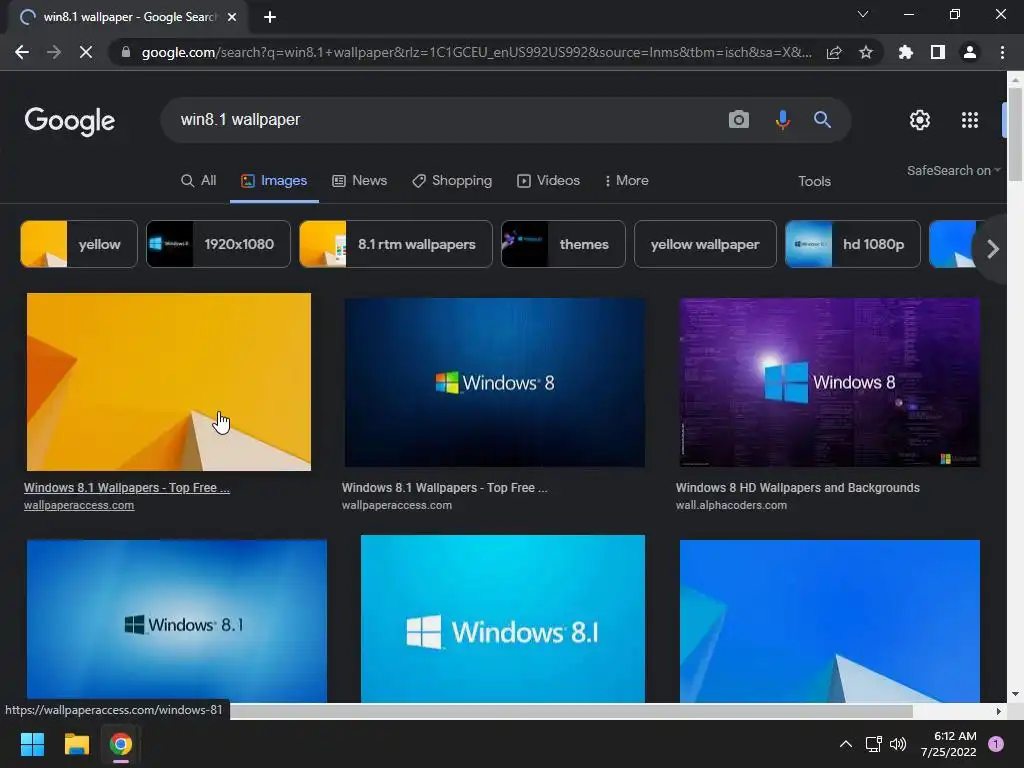The image size is (1024, 768).
Task: Switch to the All results tab
Action: [x=199, y=180]
